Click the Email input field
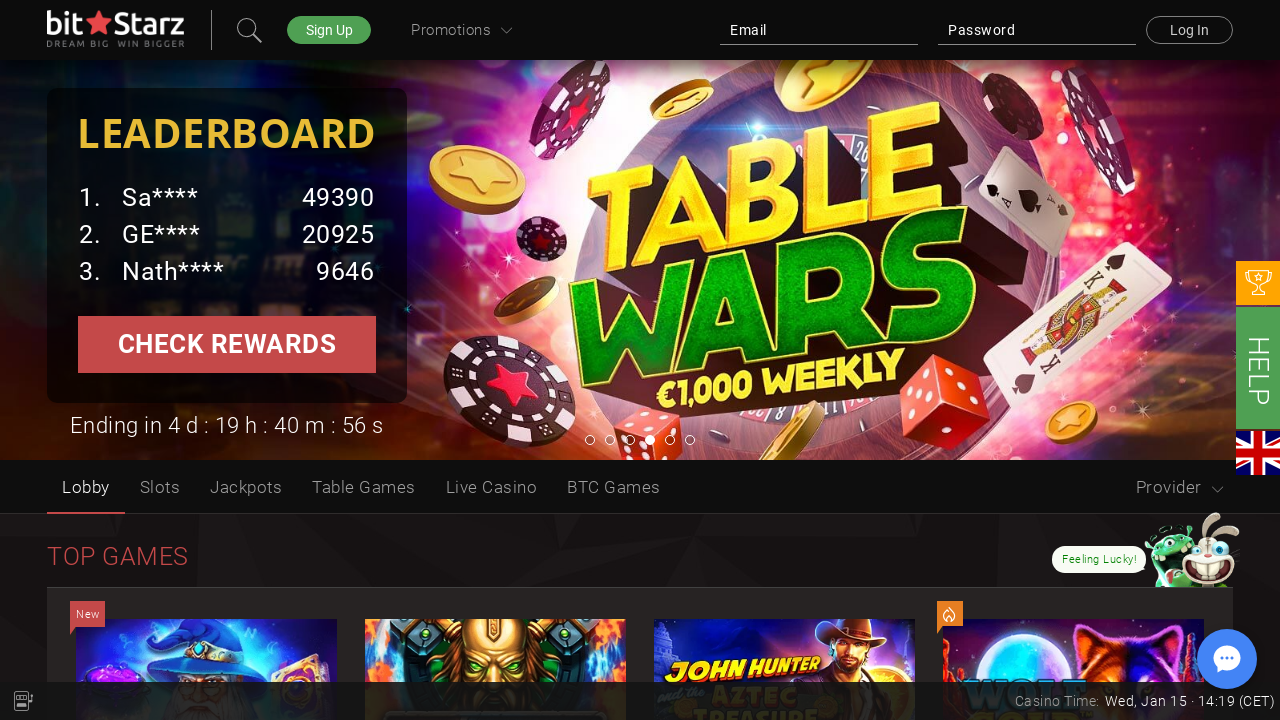The image size is (1280, 720). click(819, 30)
